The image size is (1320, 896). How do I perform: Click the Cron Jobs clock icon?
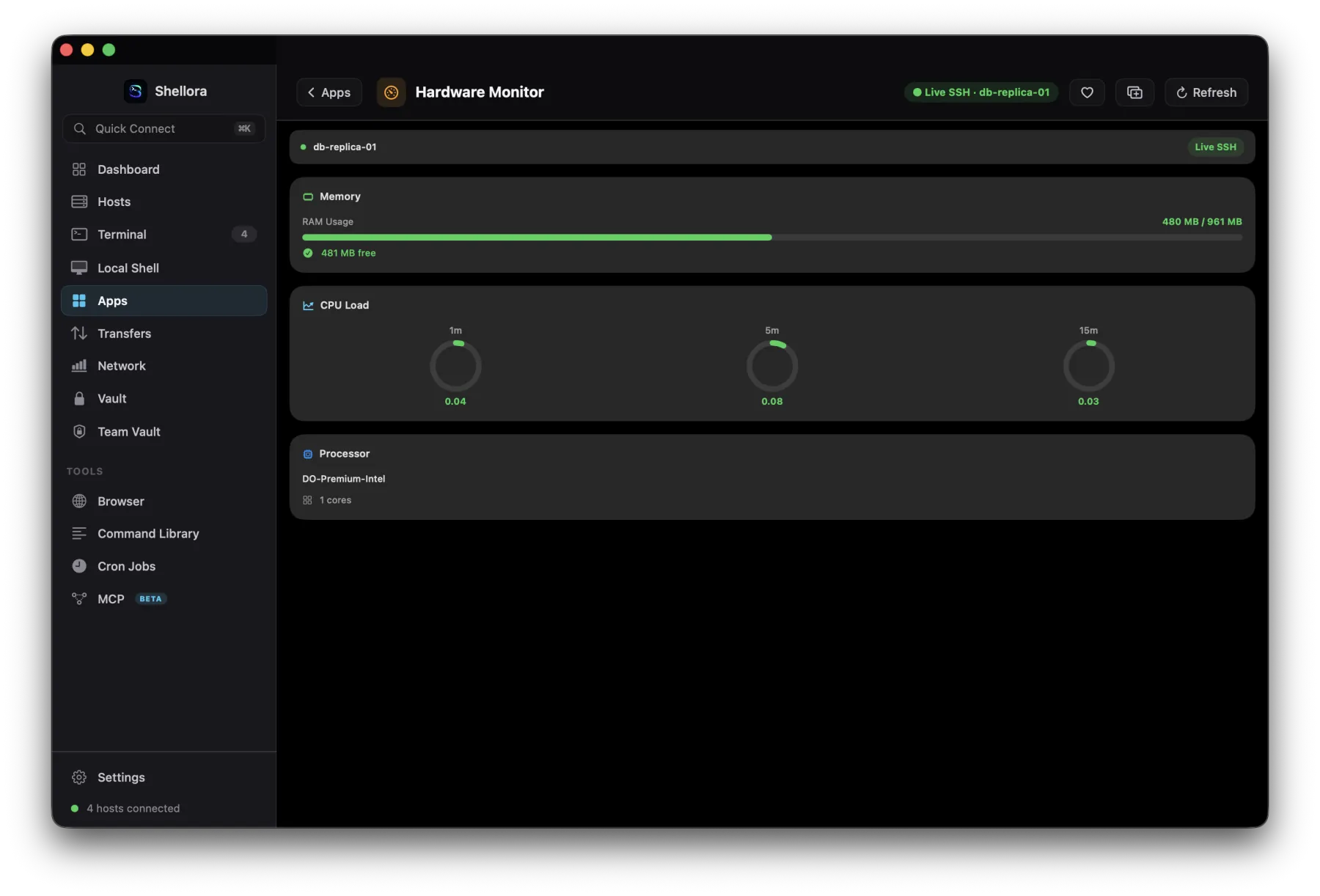tap(79, 566)
